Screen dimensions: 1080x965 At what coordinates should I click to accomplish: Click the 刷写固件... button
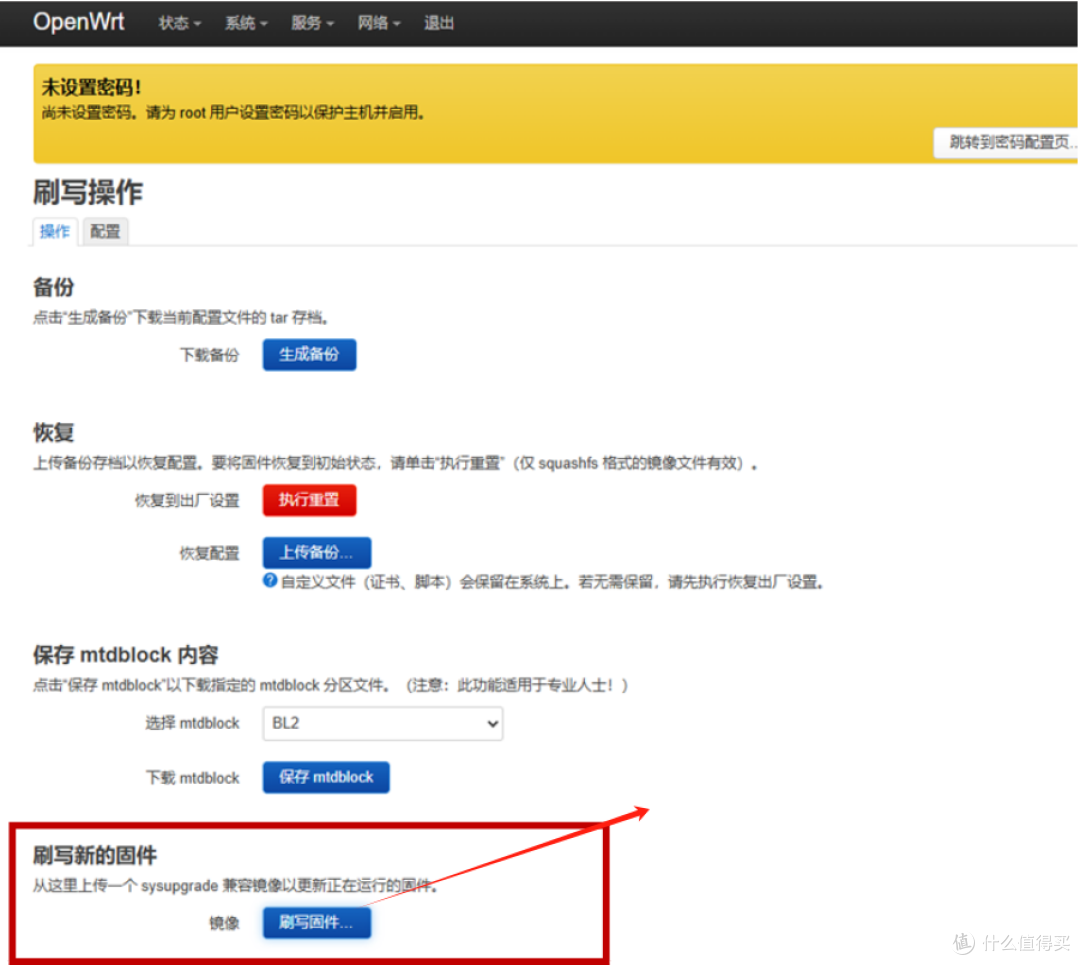[317, 923]
